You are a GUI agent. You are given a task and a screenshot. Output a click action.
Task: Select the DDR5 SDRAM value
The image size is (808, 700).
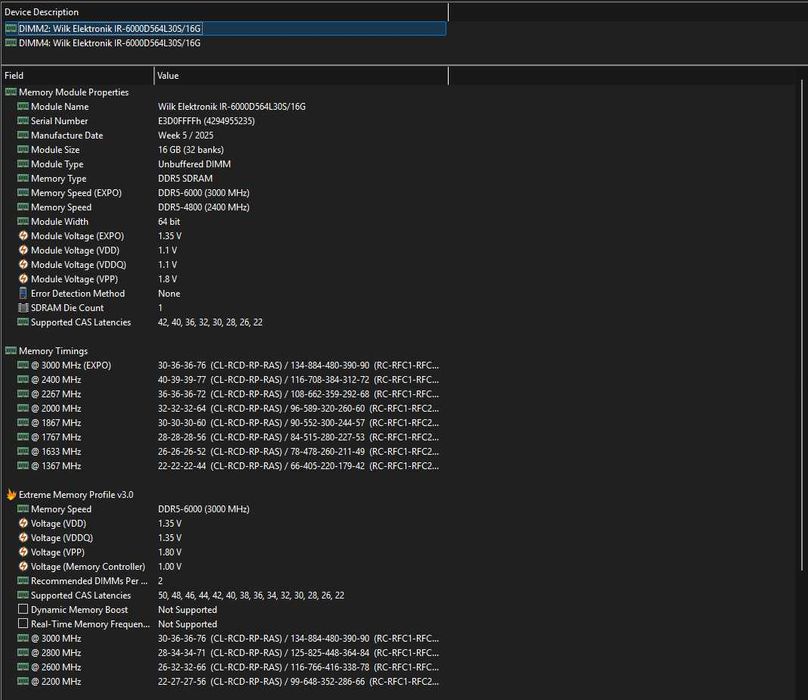click(185, 178)
